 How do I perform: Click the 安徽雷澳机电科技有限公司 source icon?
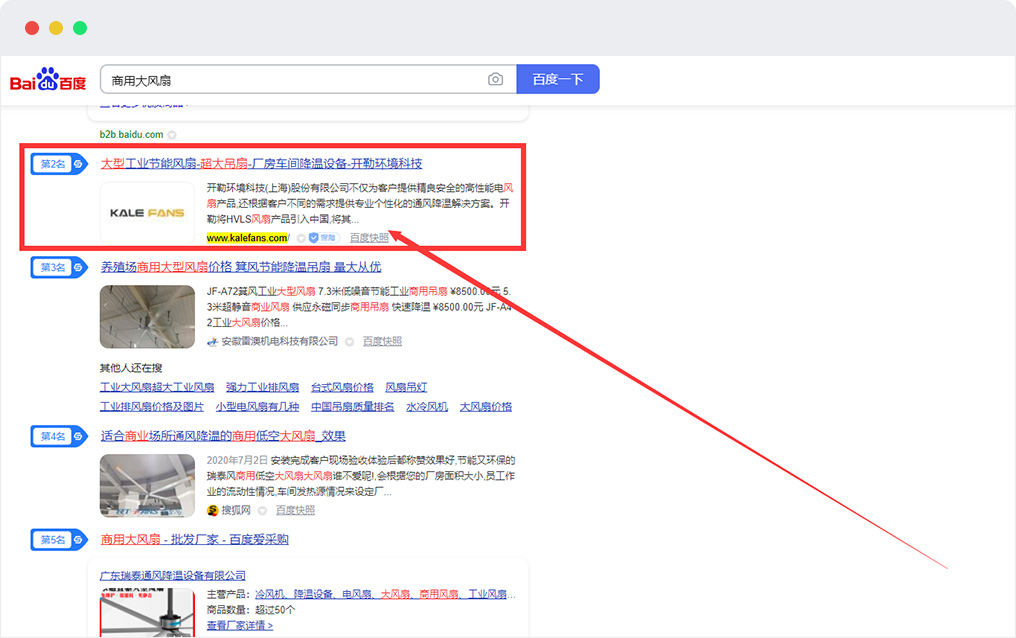[212, 341]
